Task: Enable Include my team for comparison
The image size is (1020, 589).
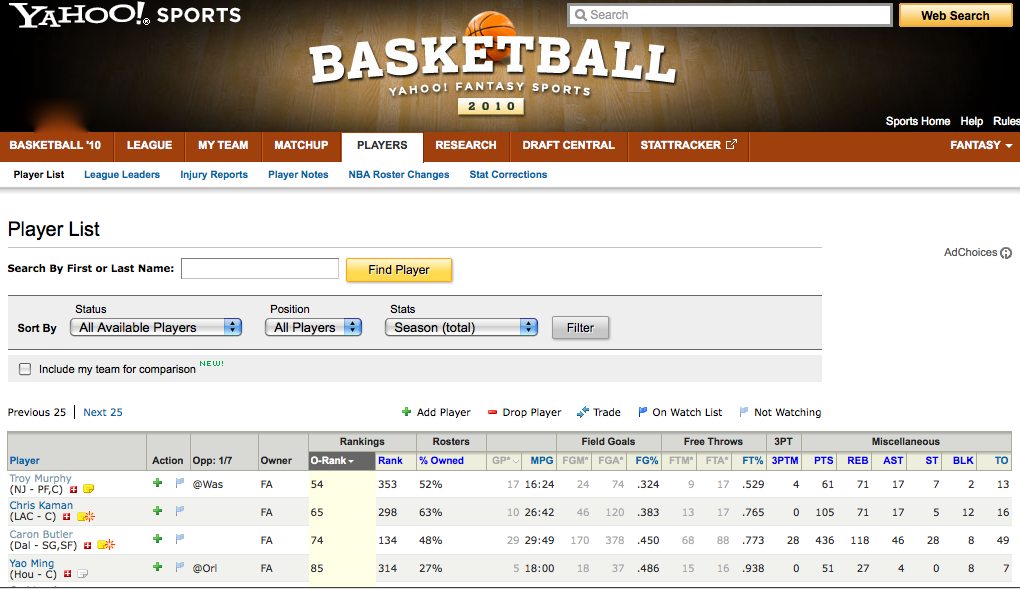Action: pos(25,369)
